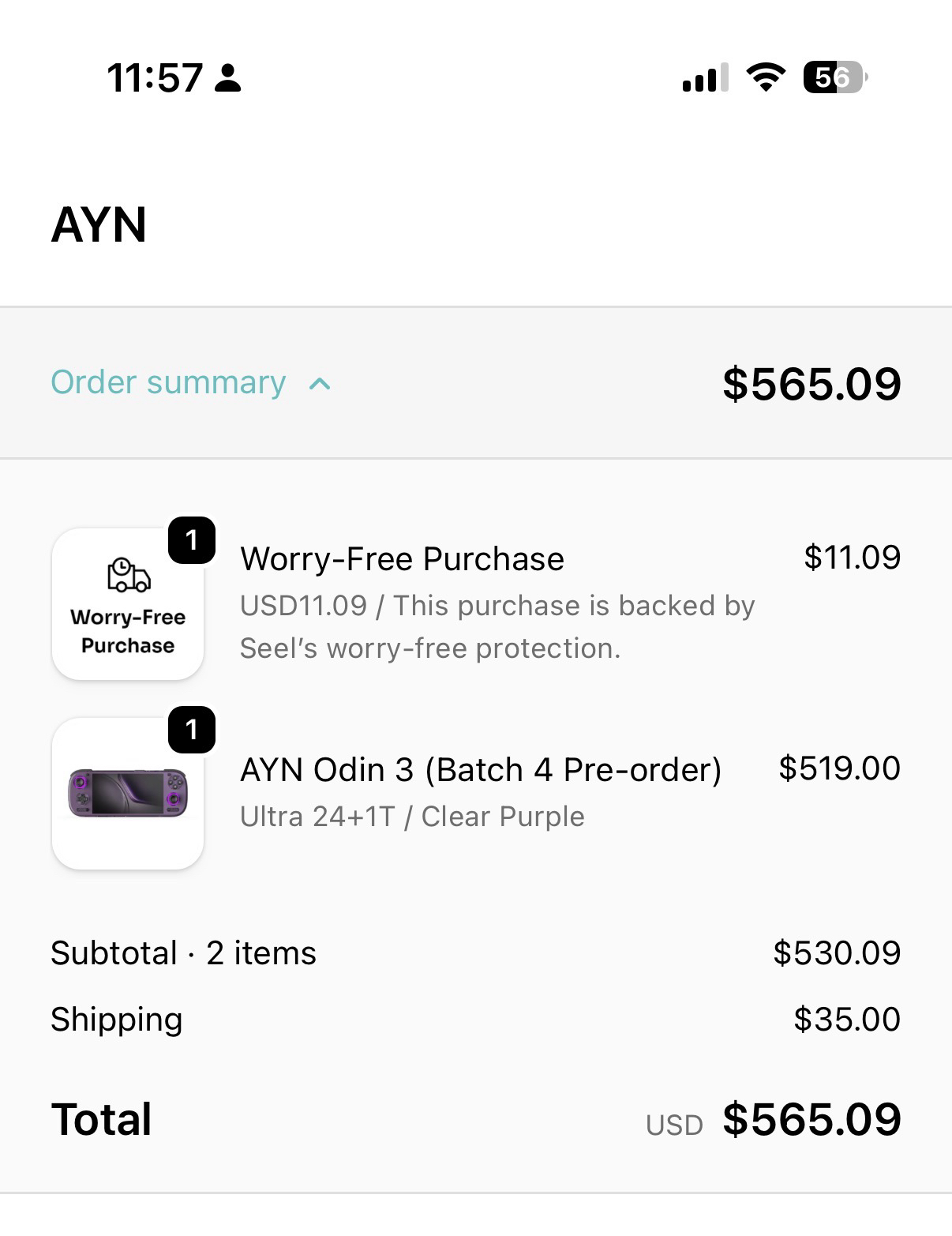Tap the $565.09 total in summary header

point(811,385)
